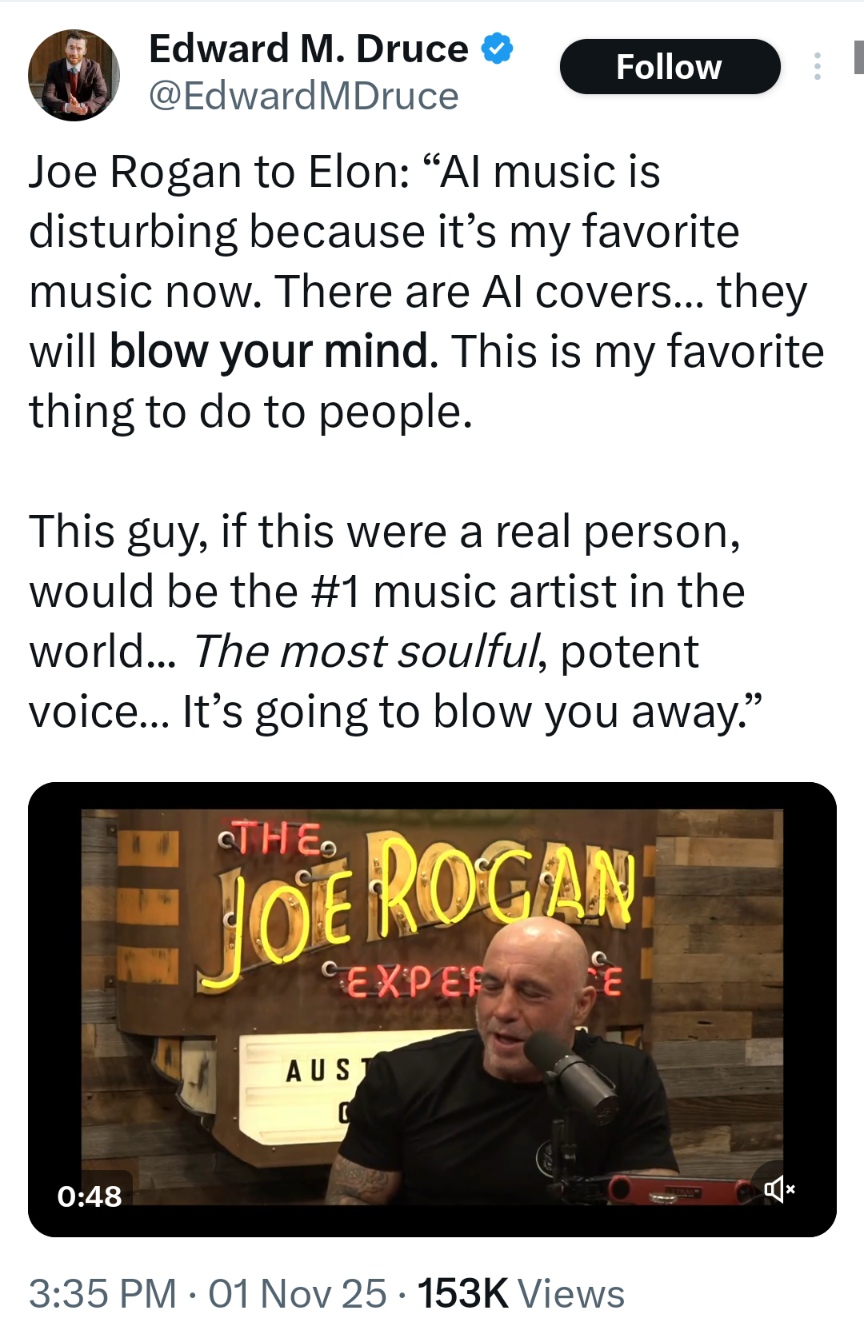Screen dimensions: 864x1341
Task: Click the 'Joe Rogan to Elon' opening line
Action: pos(214,173)
